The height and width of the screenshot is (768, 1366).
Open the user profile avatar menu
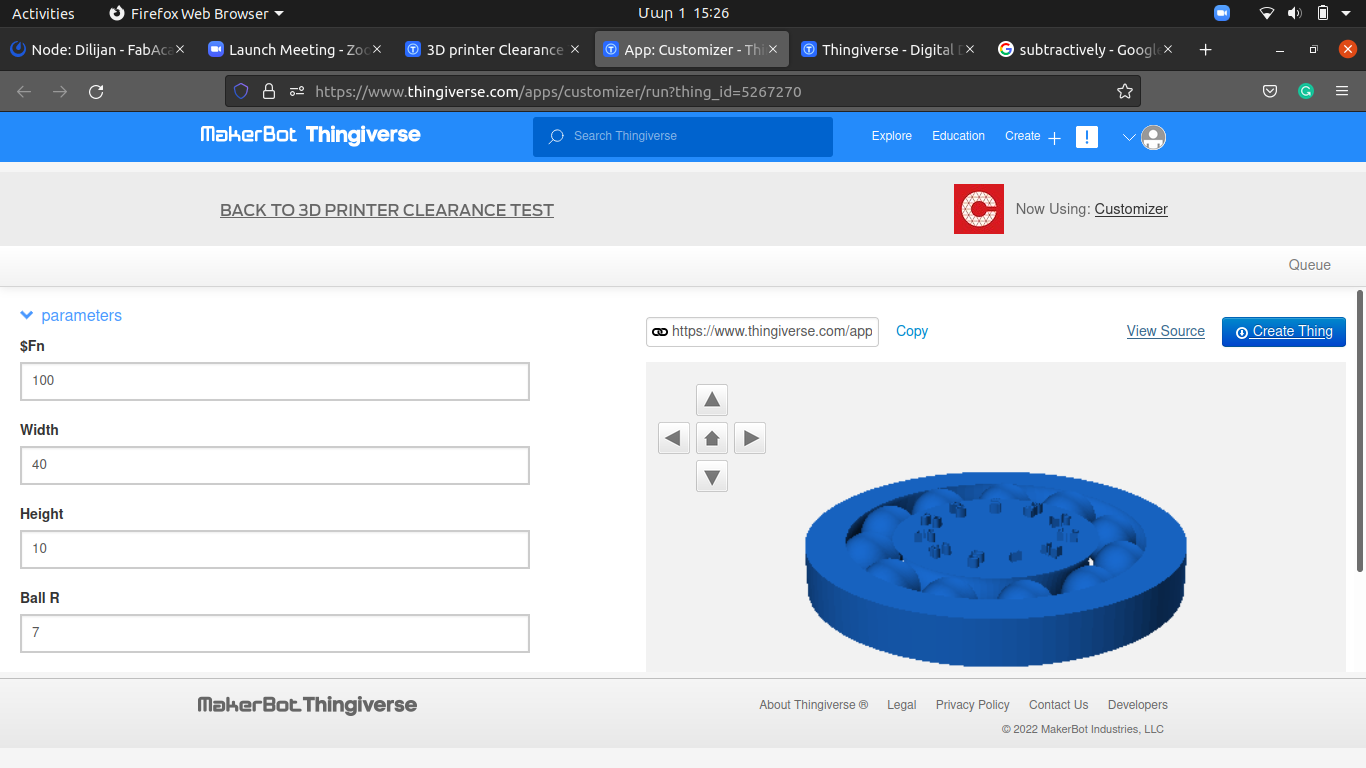point(1153,137)
